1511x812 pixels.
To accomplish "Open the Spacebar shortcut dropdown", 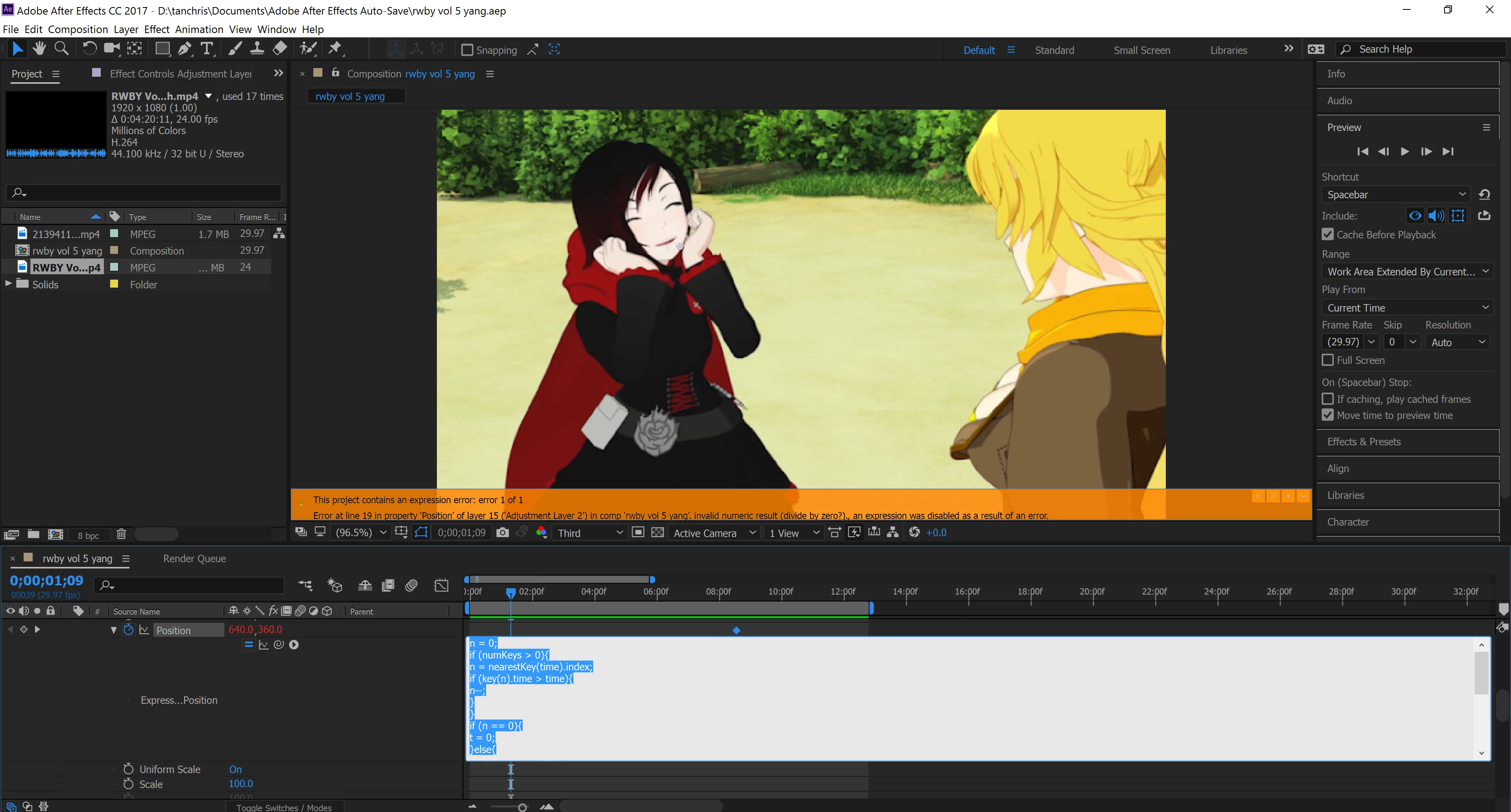I will pos(1395,195).
